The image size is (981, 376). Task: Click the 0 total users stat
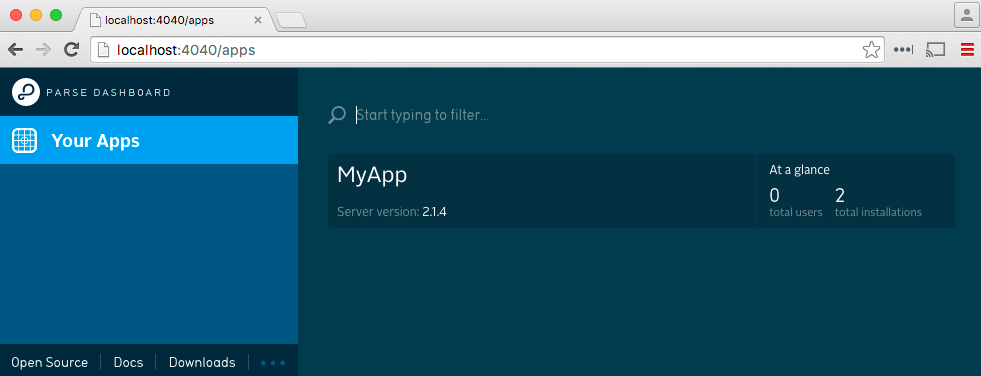[796, 203]
